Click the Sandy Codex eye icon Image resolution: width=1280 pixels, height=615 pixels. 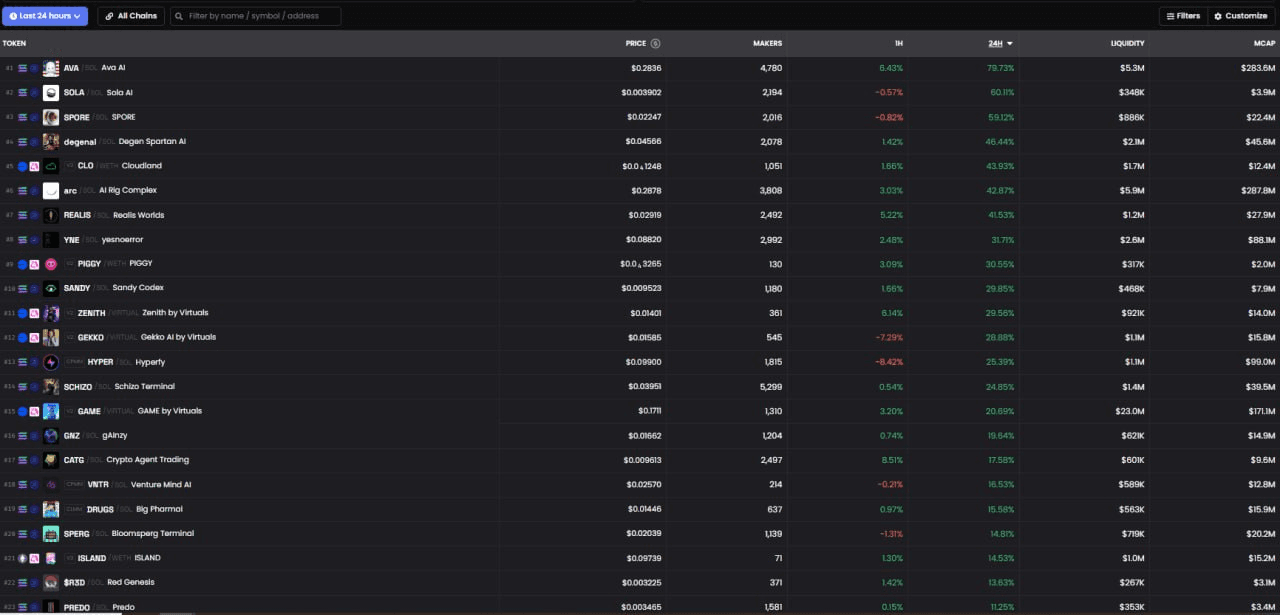(x=51, y=288)
